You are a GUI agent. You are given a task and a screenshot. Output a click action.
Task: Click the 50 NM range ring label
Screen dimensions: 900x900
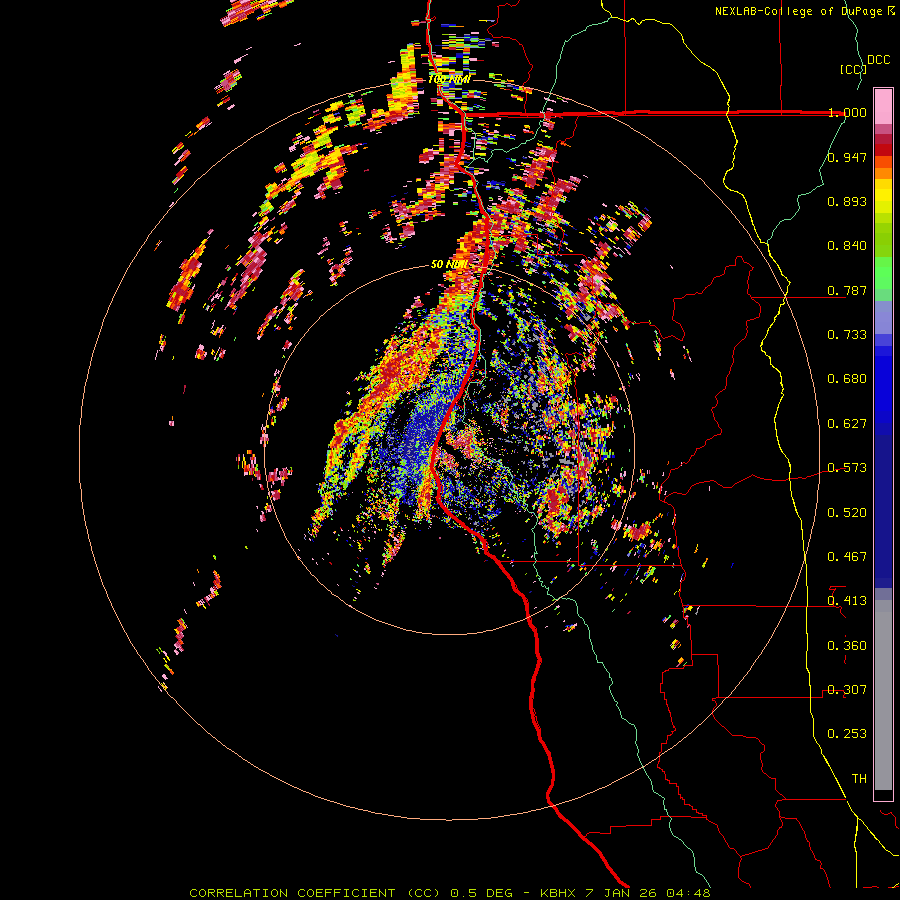point(449,265)
